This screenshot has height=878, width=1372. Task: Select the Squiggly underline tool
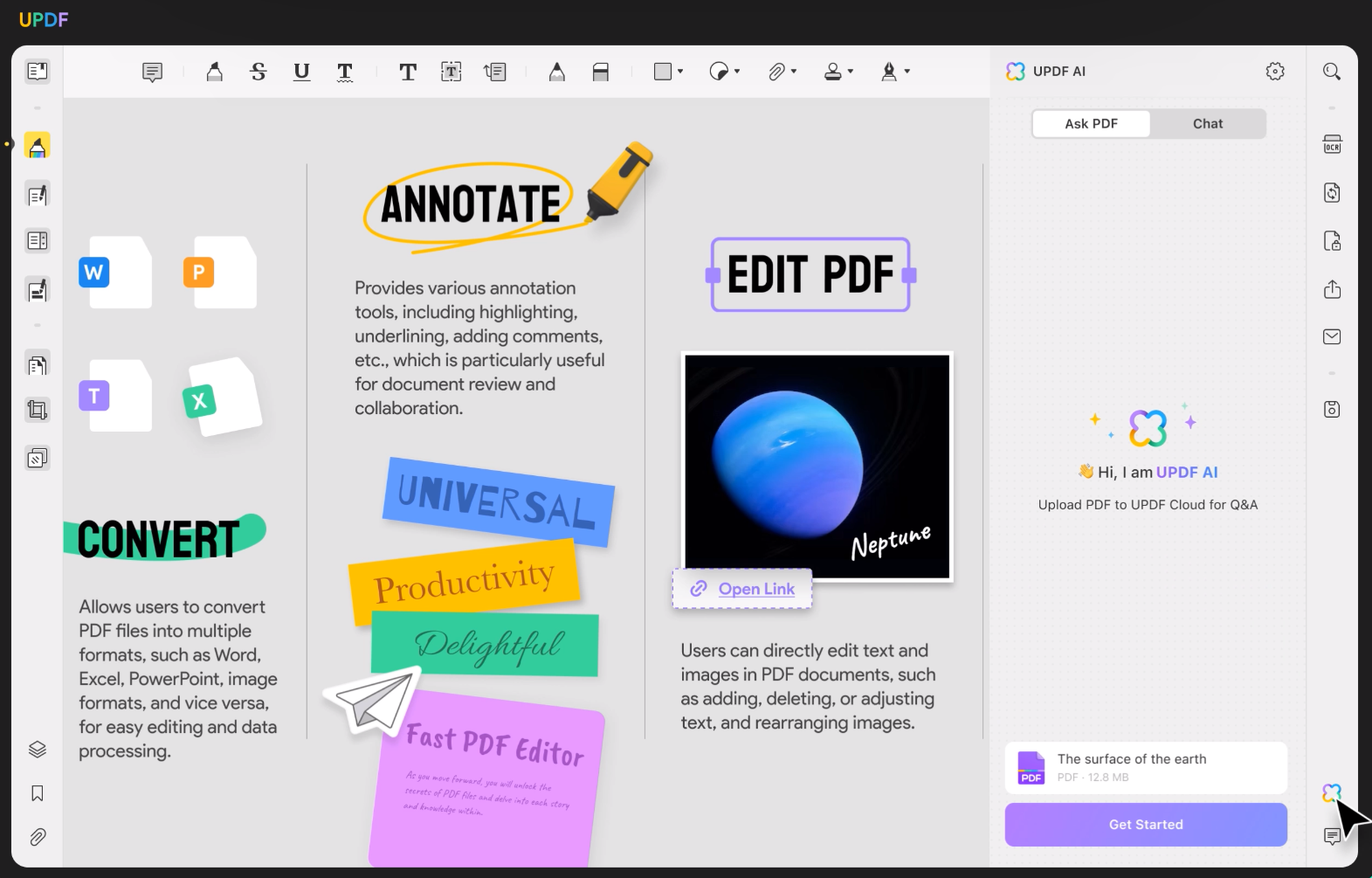click(345, 72)
